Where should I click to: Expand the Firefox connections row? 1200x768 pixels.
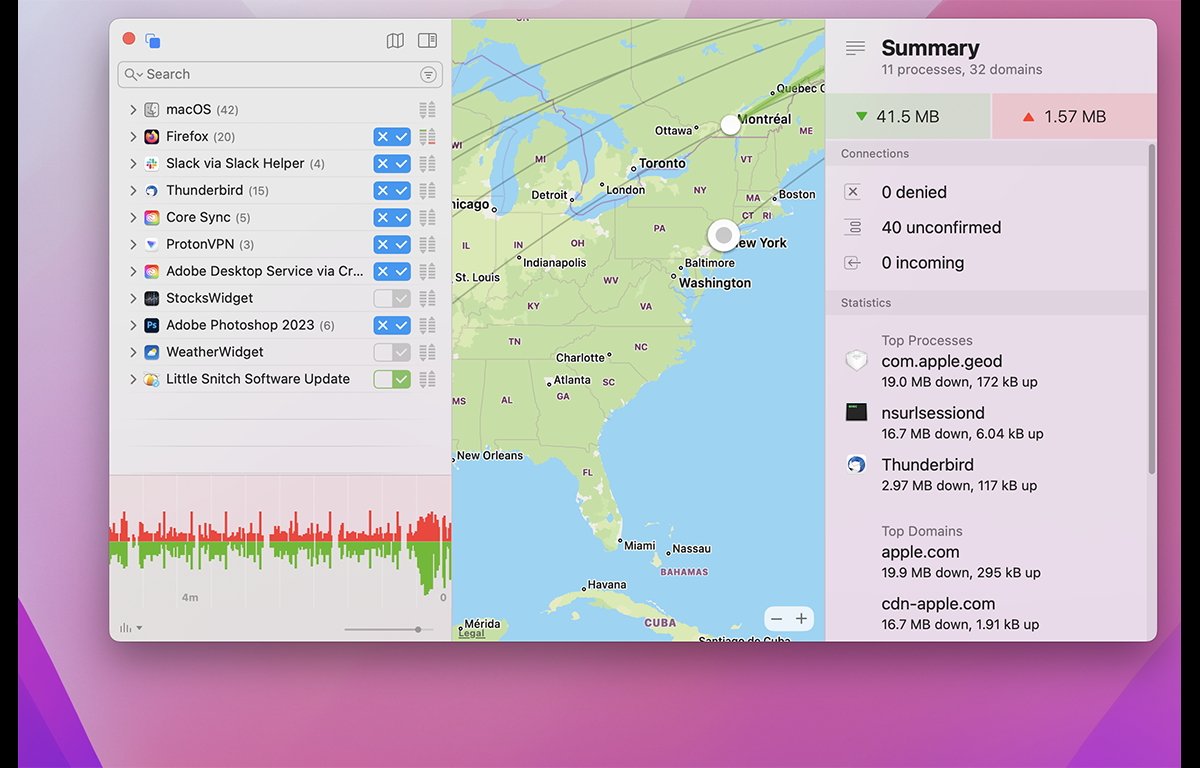[133, 137]
